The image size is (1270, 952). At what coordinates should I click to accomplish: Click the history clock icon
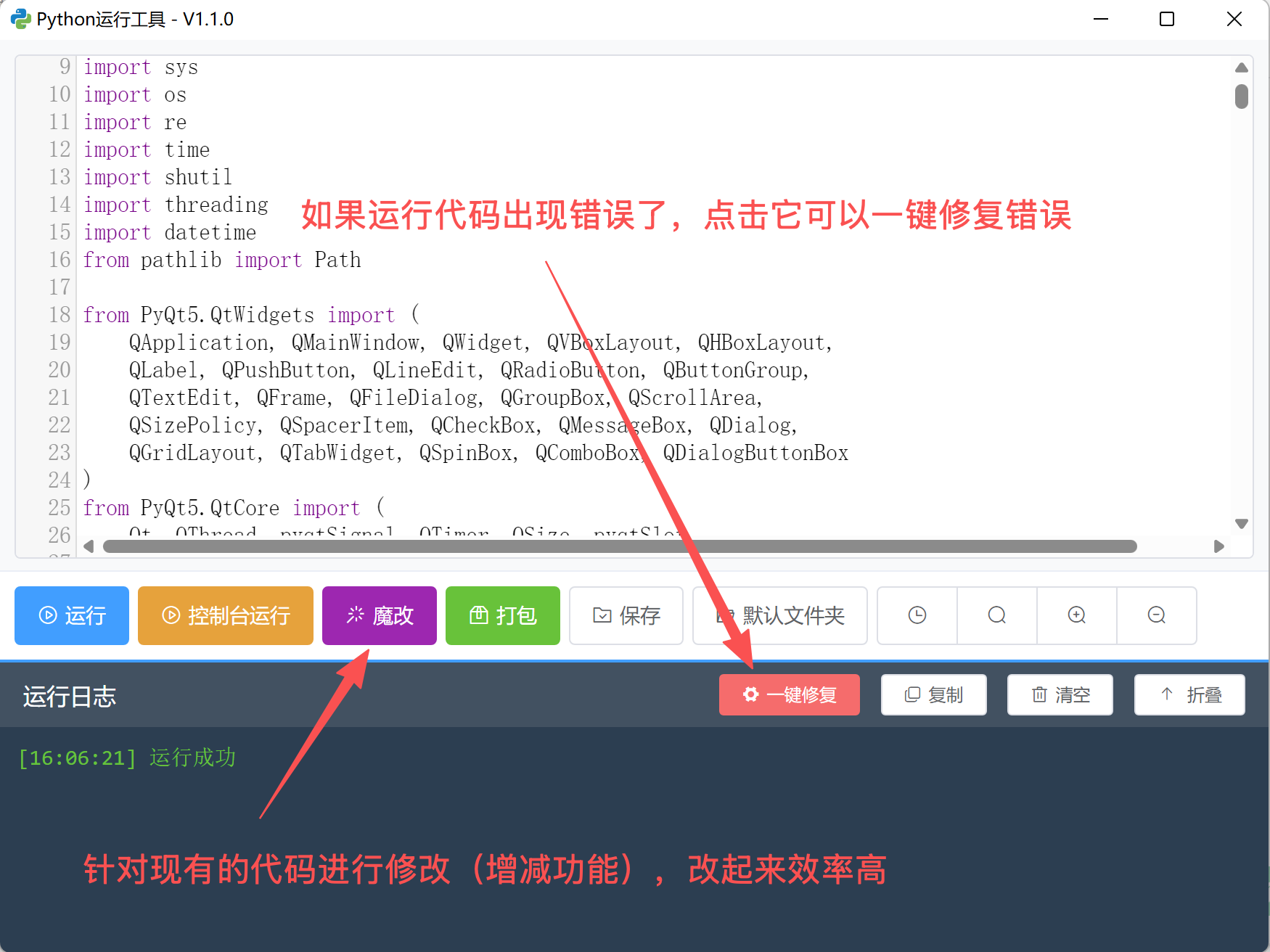[917, 615]
